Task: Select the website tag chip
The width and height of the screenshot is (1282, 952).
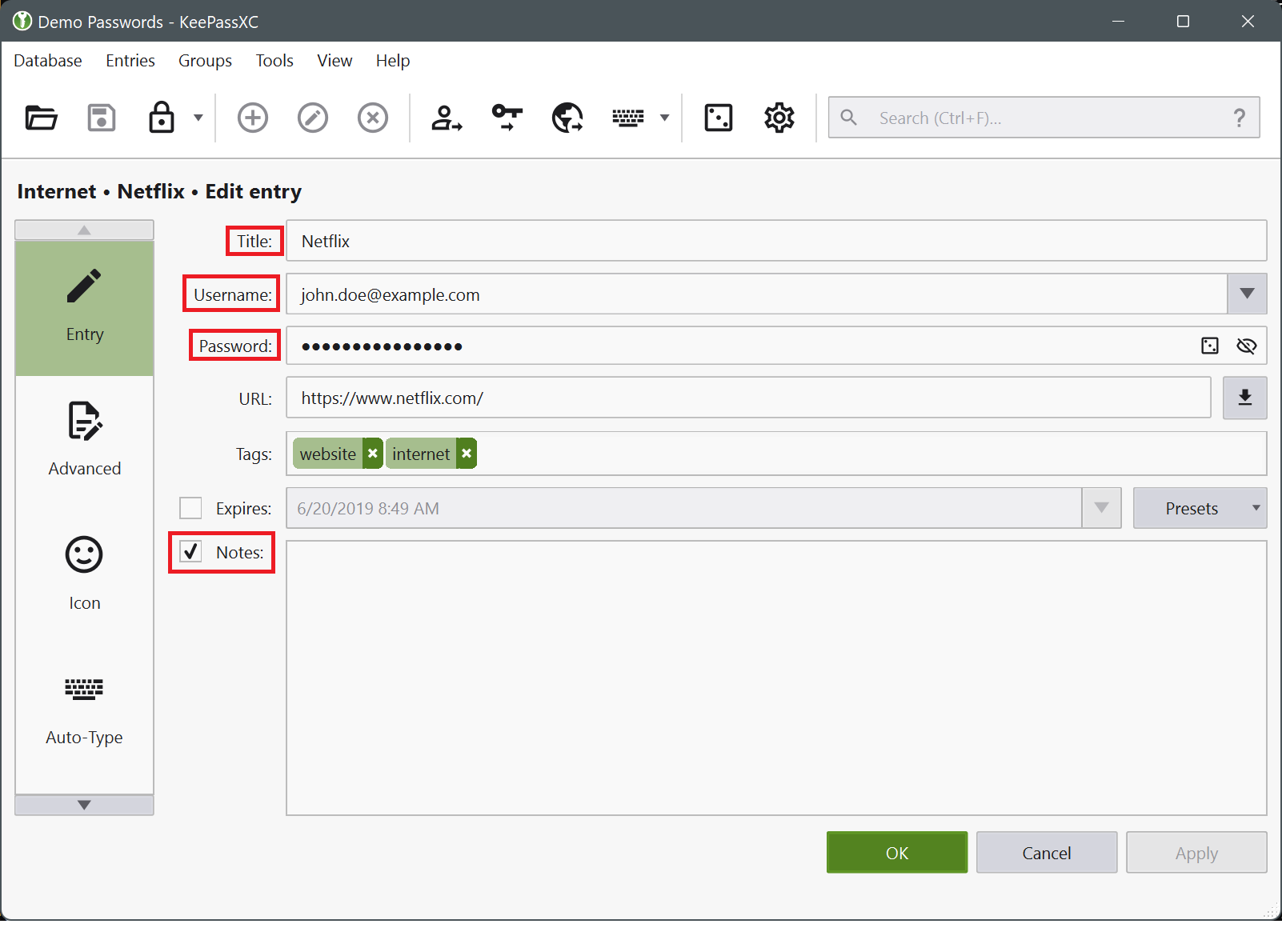Action: click(x=327, y=454)
